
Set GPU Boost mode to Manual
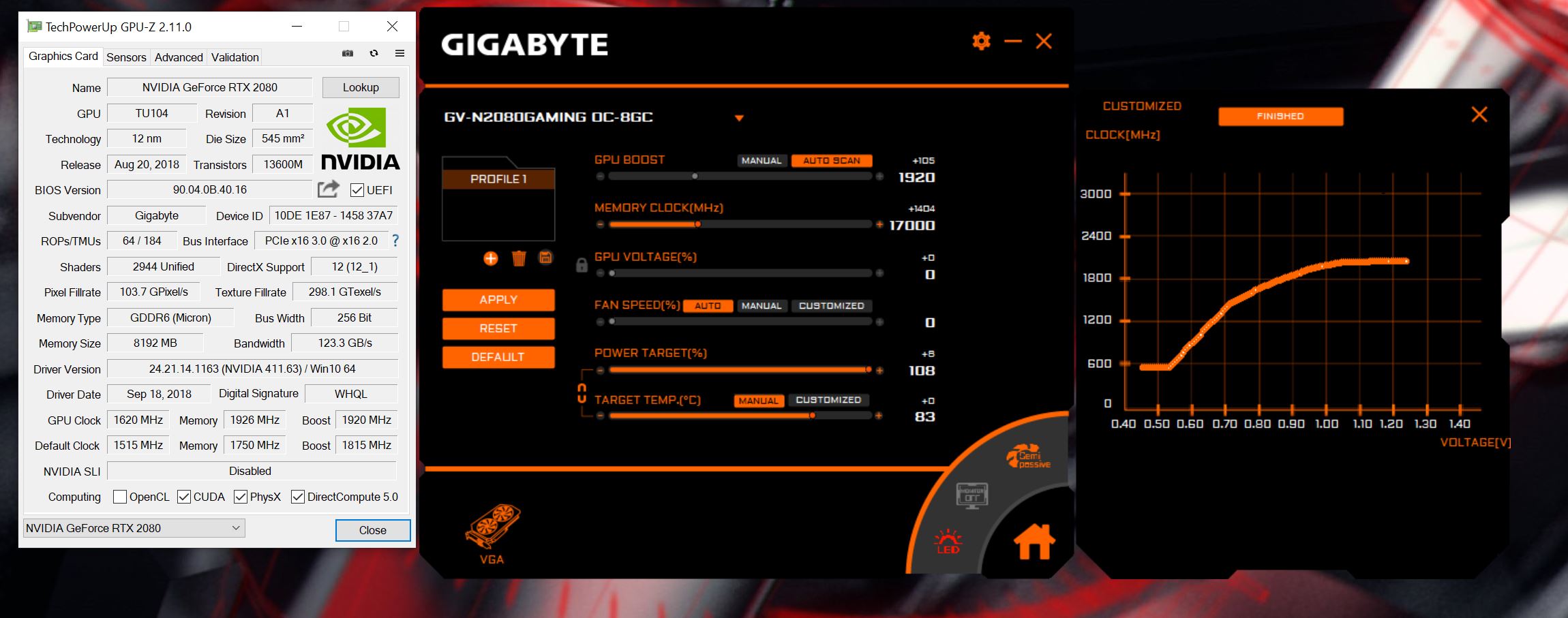click(762, 161)
